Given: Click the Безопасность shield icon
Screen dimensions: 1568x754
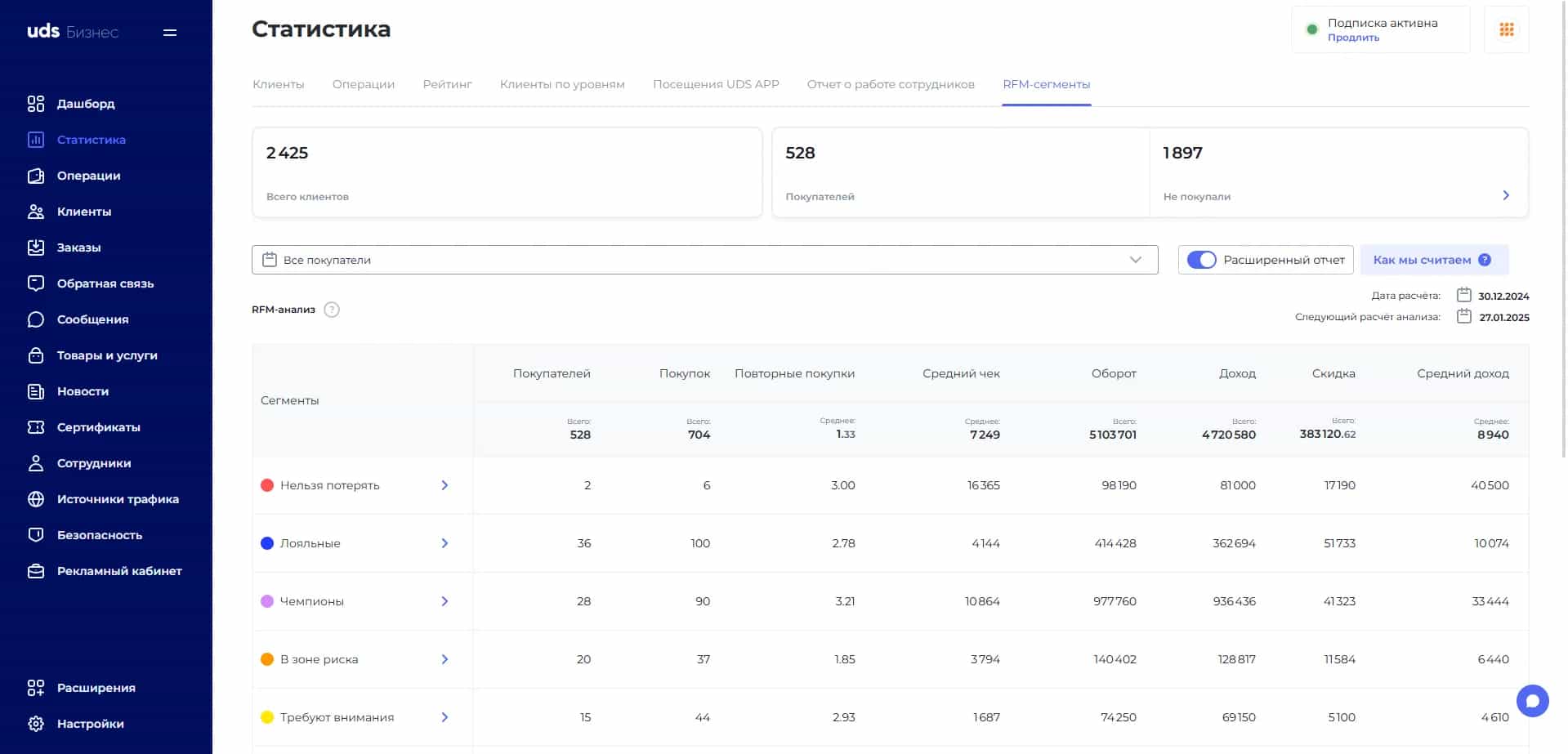Looking at the screenshot, I should click(x=36, y=535).
